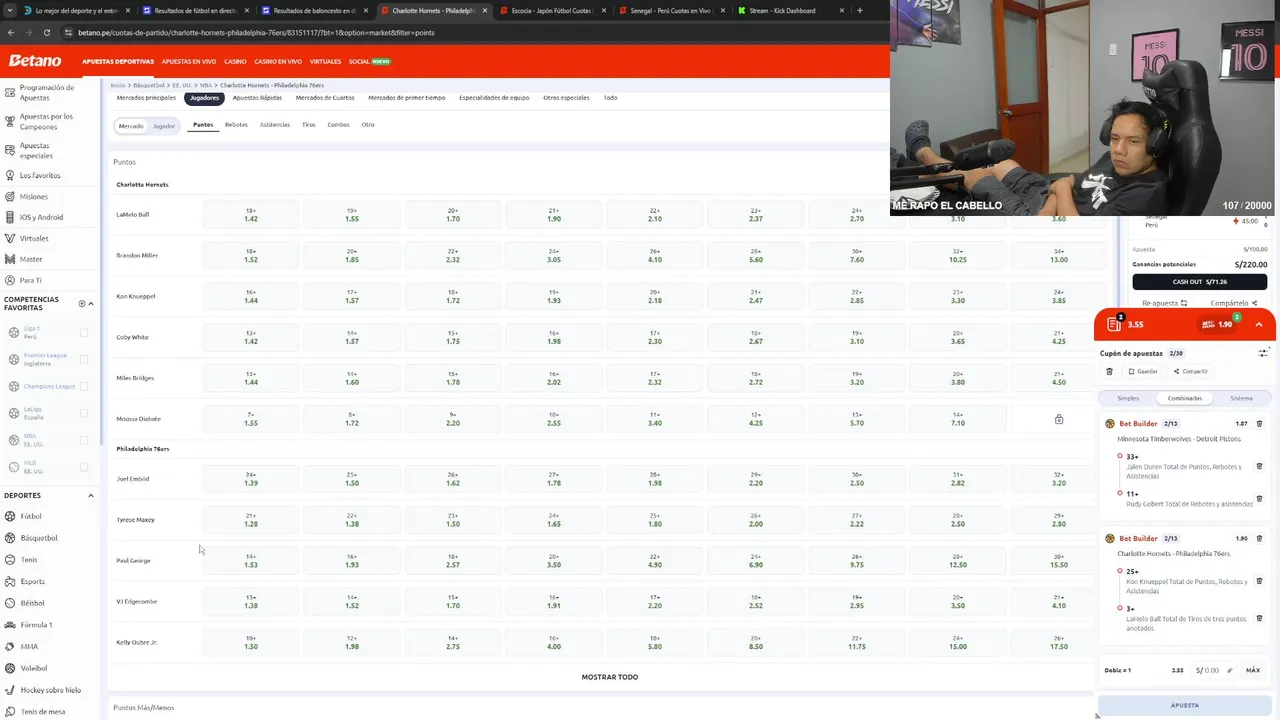
Task: Remove the Jalen Duren 33+ selection
Action: (1259, 466)
